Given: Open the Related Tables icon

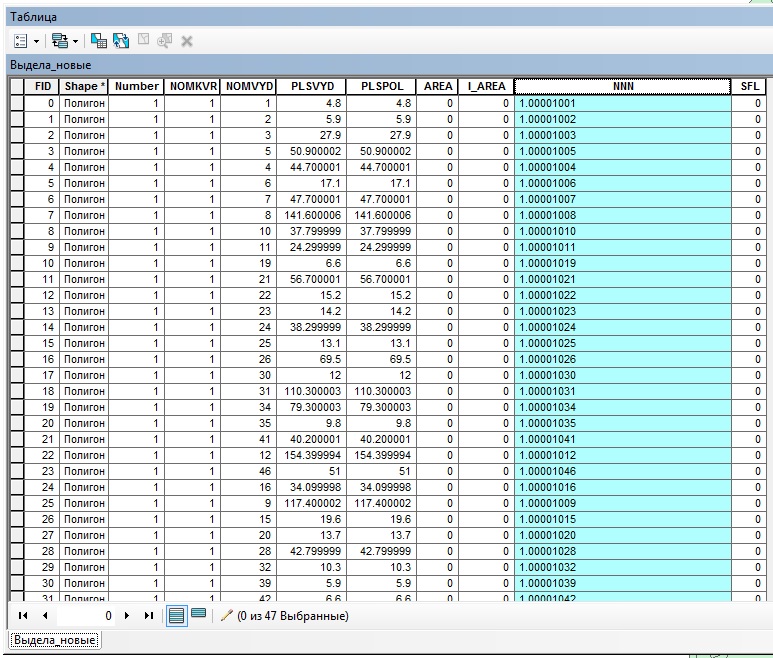Looking at the screenshot, I should [60, 41].
